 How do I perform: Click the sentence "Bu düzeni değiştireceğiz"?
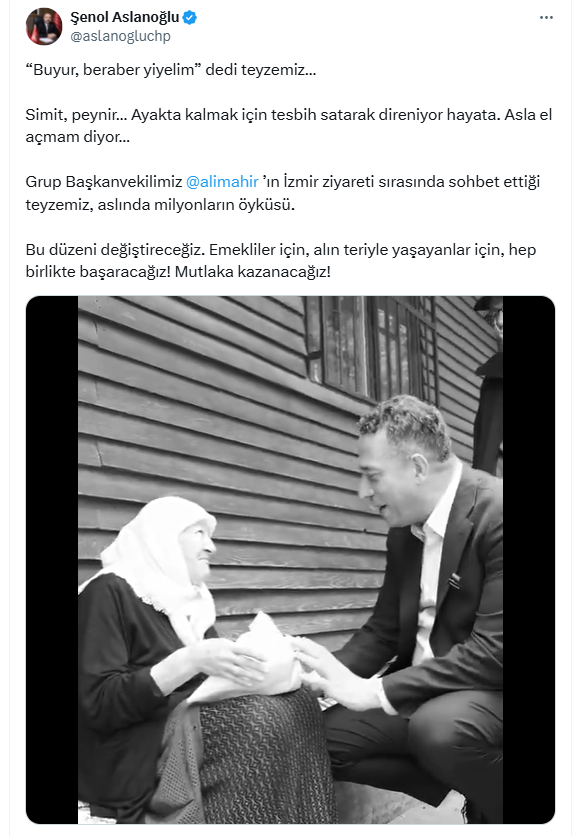tap(115, 250)
